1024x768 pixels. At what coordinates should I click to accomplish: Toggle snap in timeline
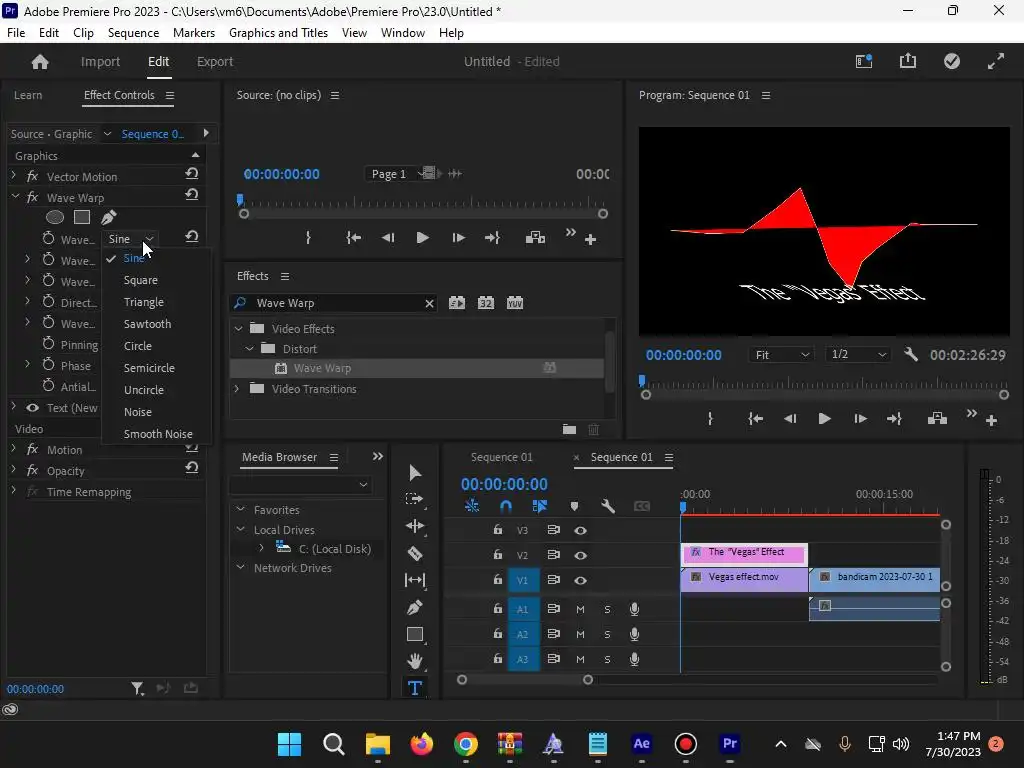(505, 506)
